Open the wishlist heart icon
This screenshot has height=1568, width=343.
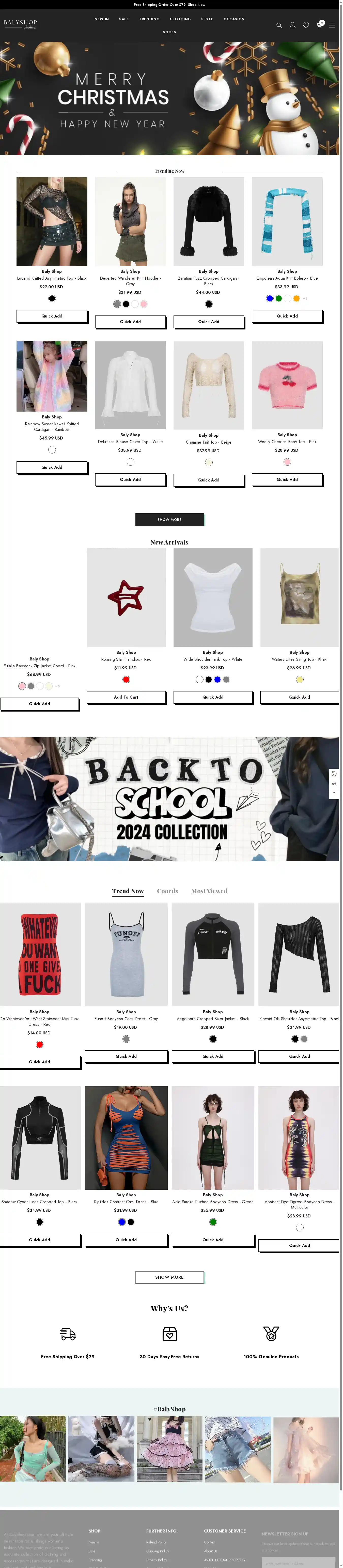coord(306,25)
